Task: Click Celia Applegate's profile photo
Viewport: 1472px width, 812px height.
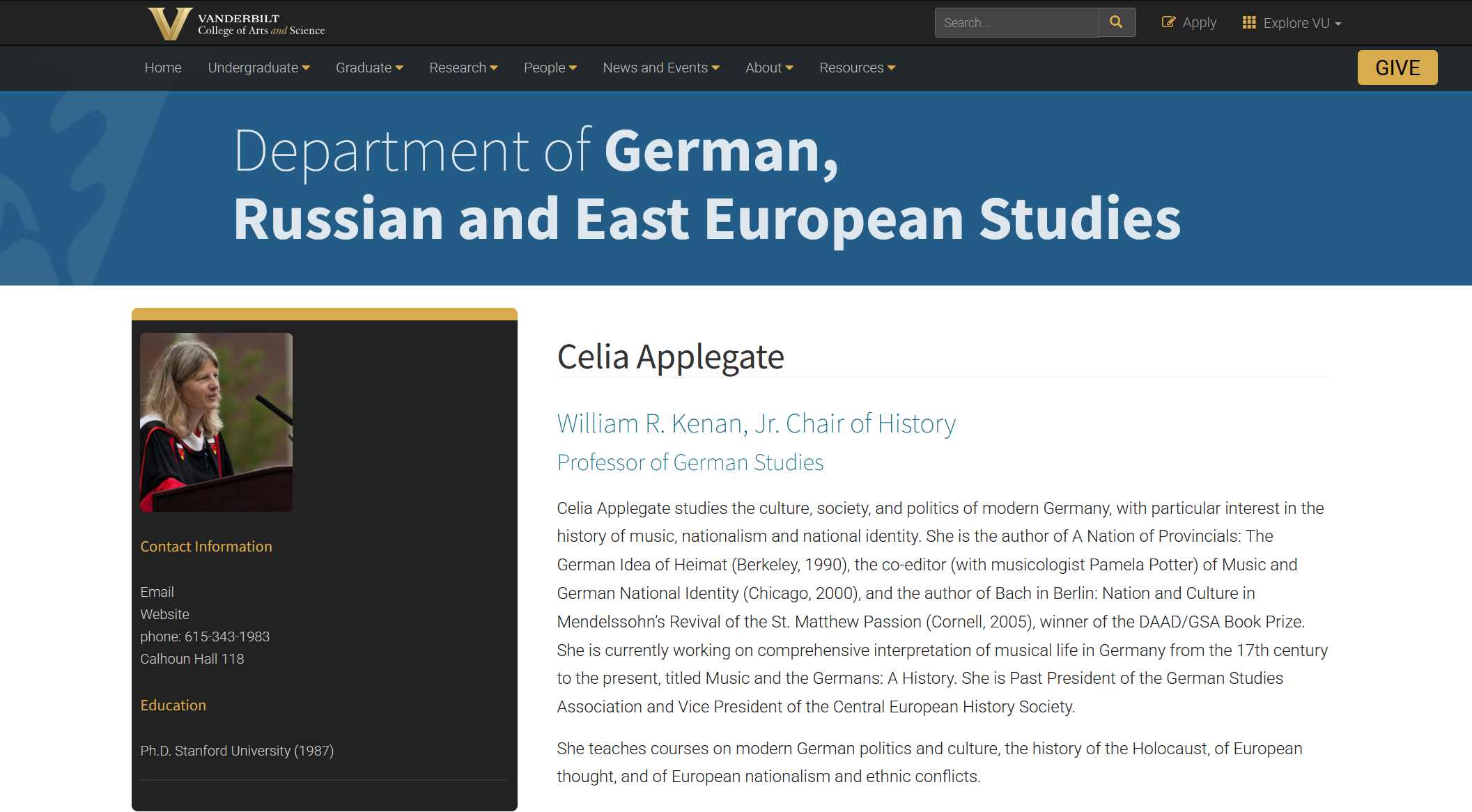Action: (x=216, y=422)
